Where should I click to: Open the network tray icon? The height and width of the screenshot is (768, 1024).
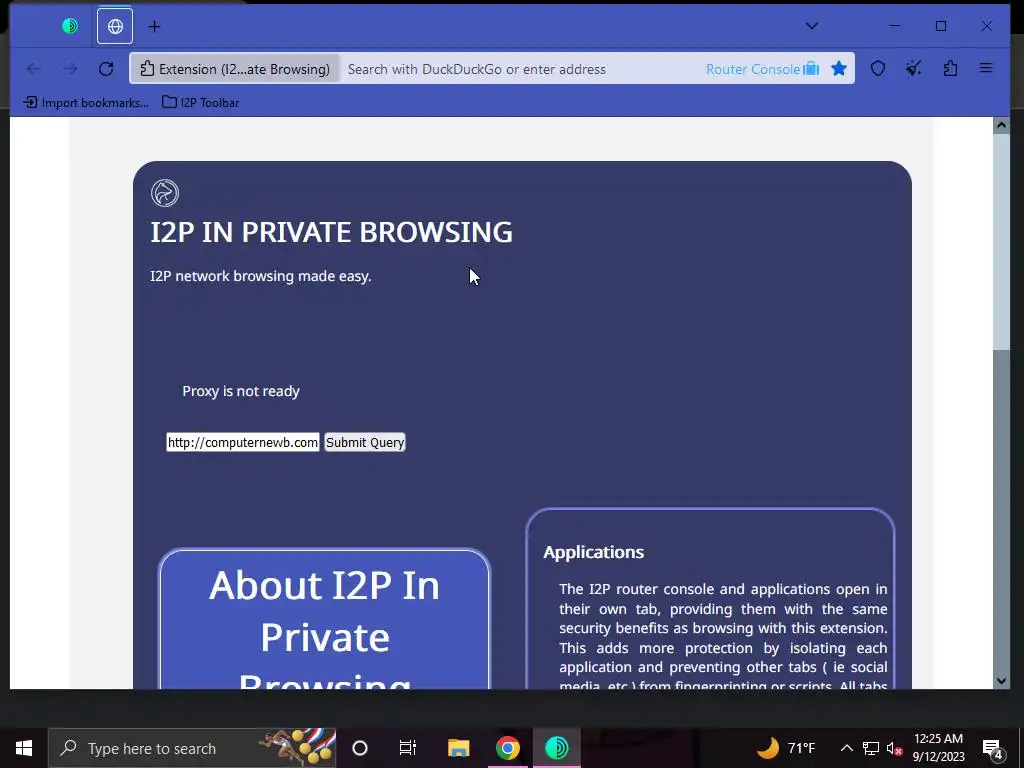871,748
